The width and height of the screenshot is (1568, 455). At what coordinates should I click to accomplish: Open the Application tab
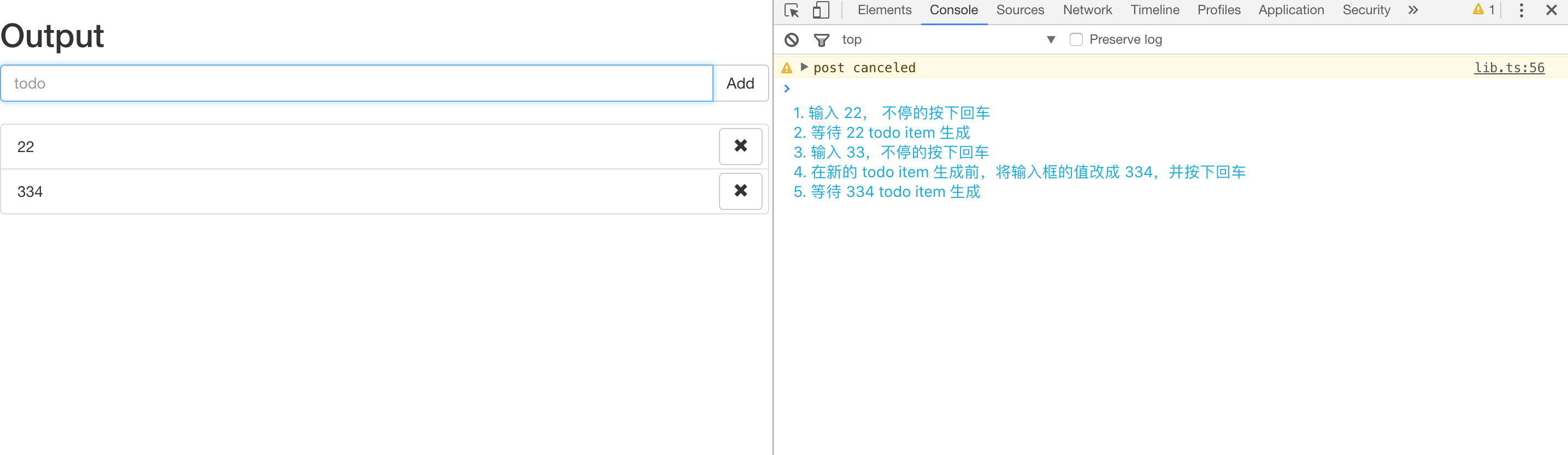(x=1290, y=10)
